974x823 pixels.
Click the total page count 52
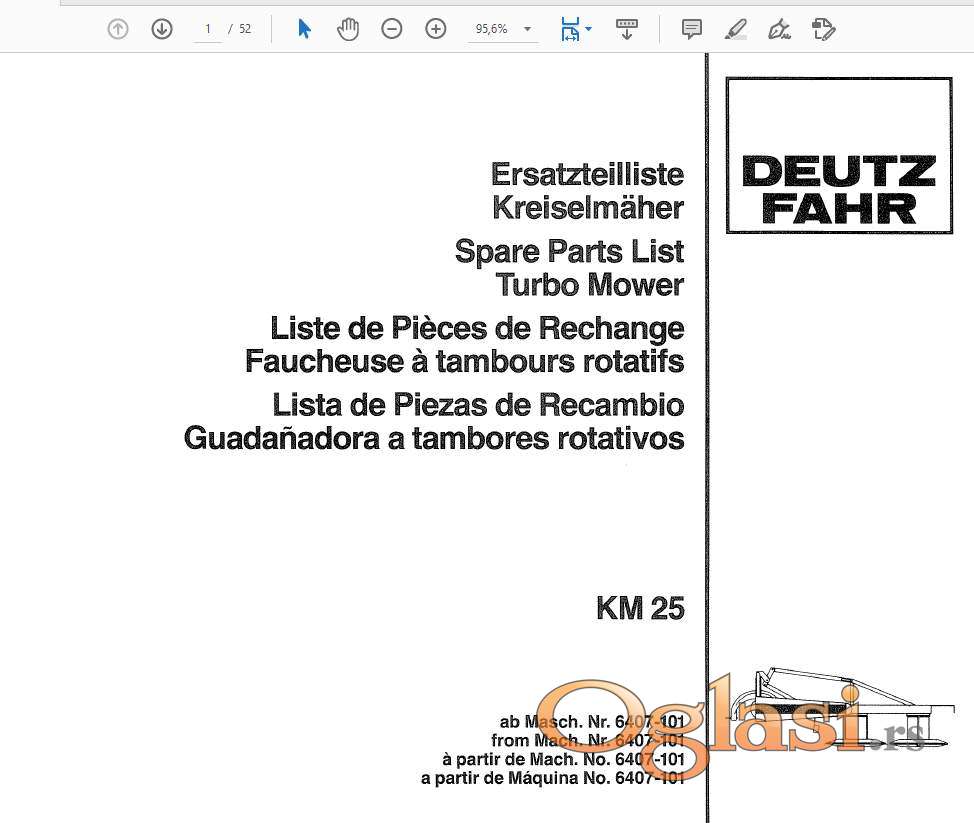pos(245,29)
